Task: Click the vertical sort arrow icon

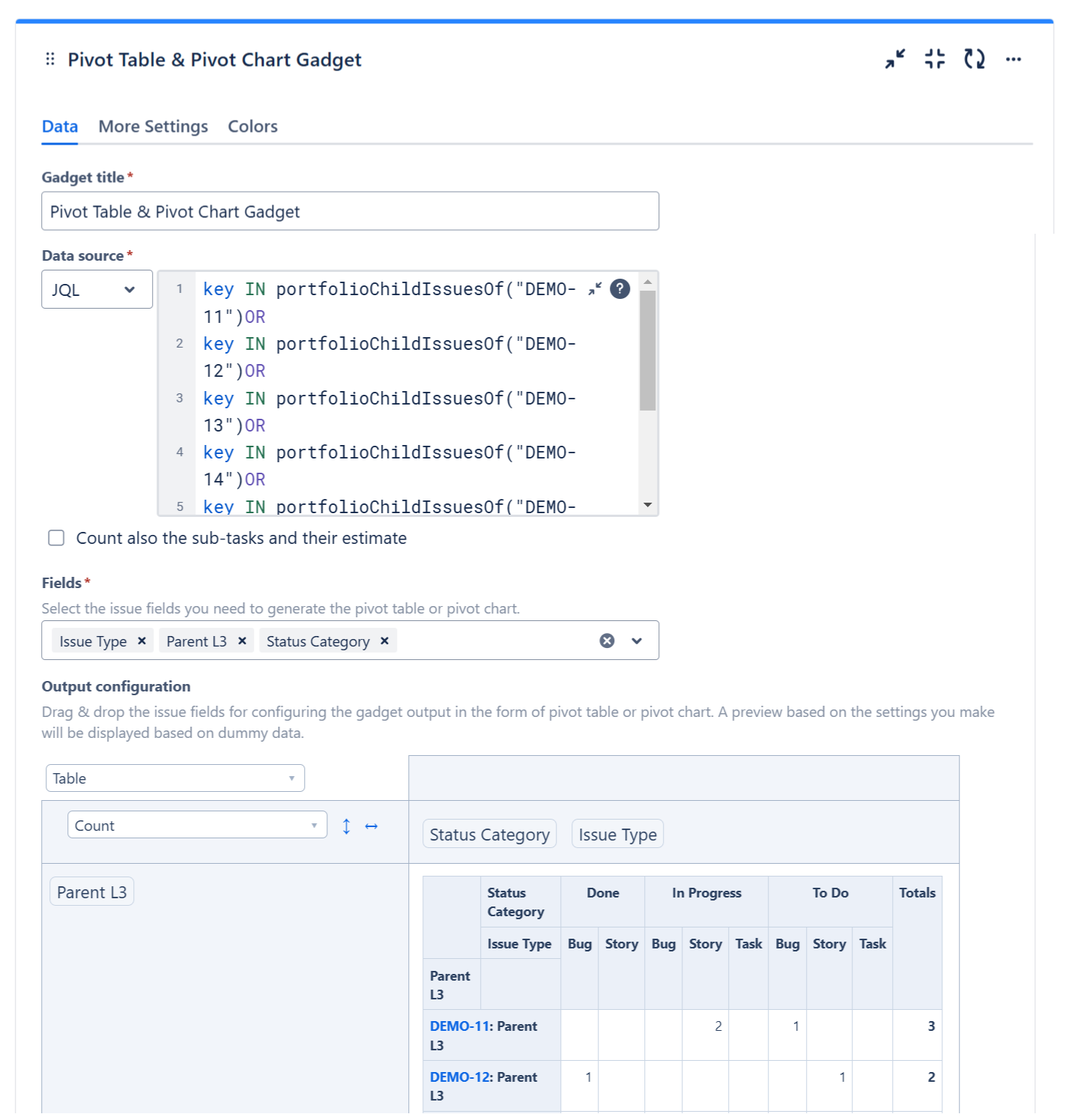Action: 346,826
